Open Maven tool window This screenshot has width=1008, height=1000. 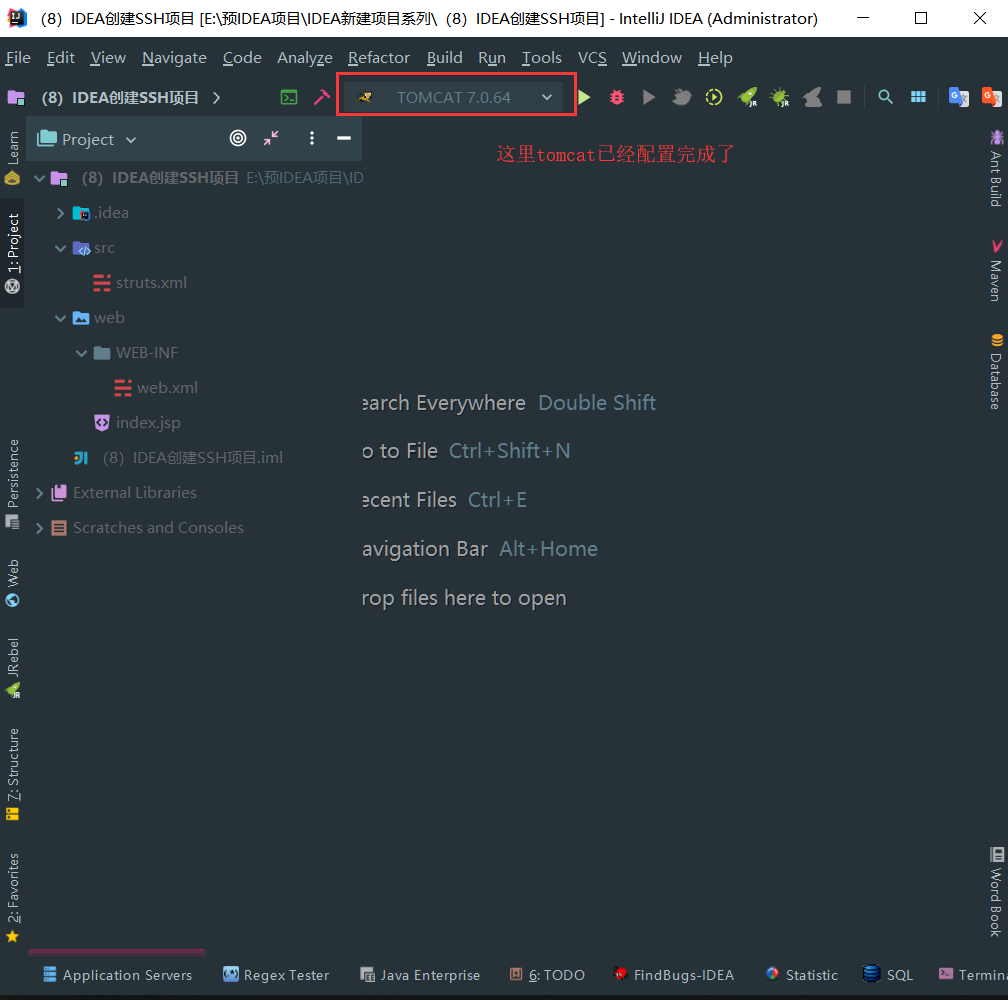[996, 270]
